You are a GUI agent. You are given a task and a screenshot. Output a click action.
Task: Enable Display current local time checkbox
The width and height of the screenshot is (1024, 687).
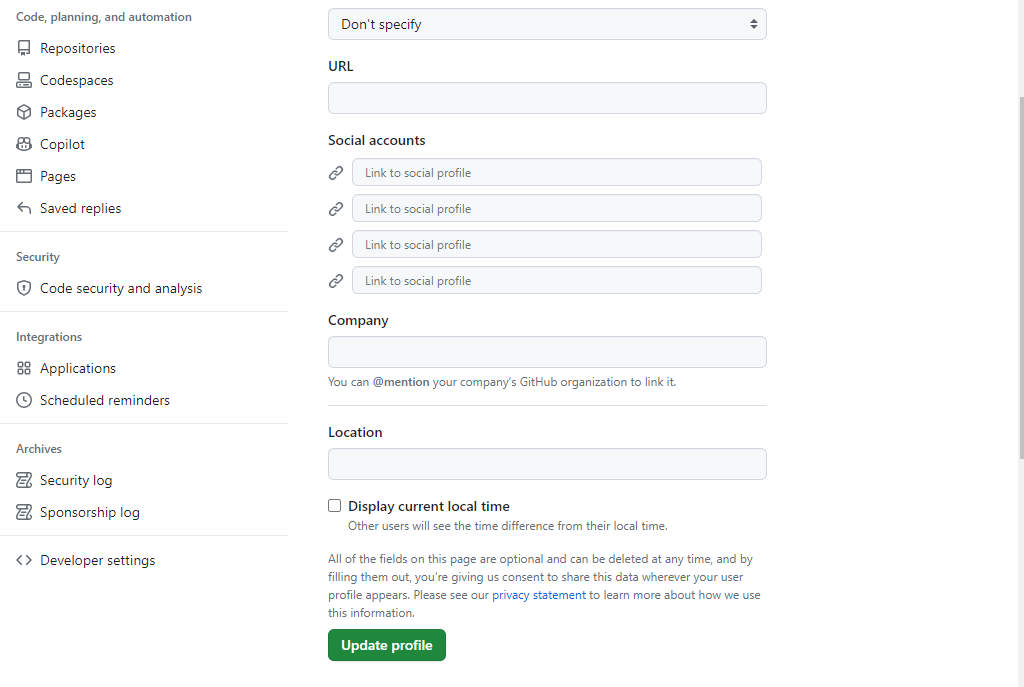(x=335, y=506)
